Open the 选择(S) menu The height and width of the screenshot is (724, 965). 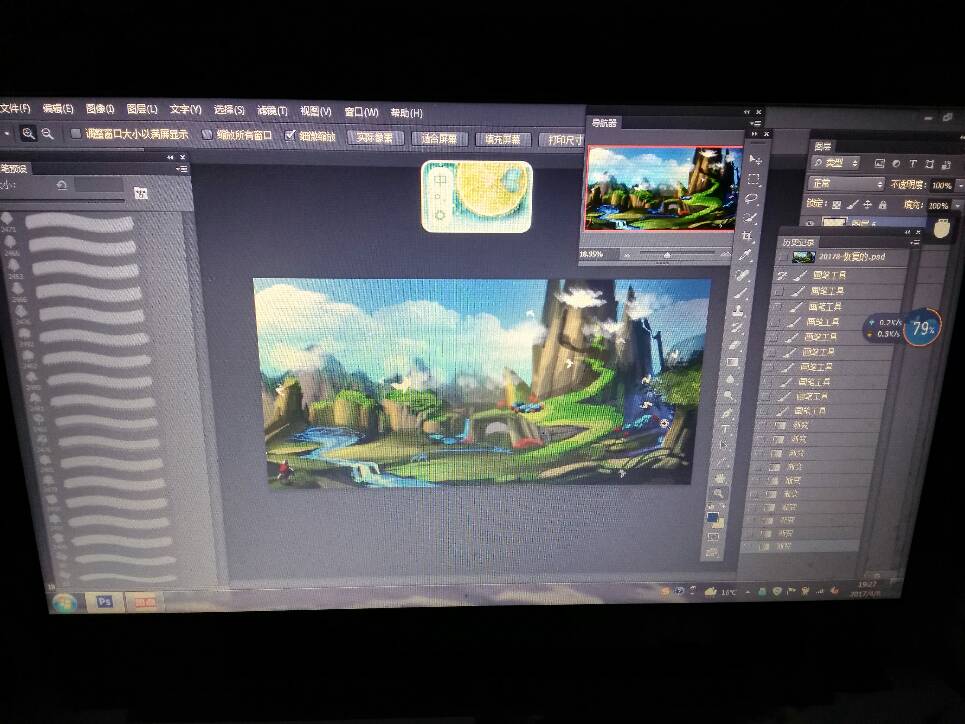pyautogui.click(x=229, y=110)
